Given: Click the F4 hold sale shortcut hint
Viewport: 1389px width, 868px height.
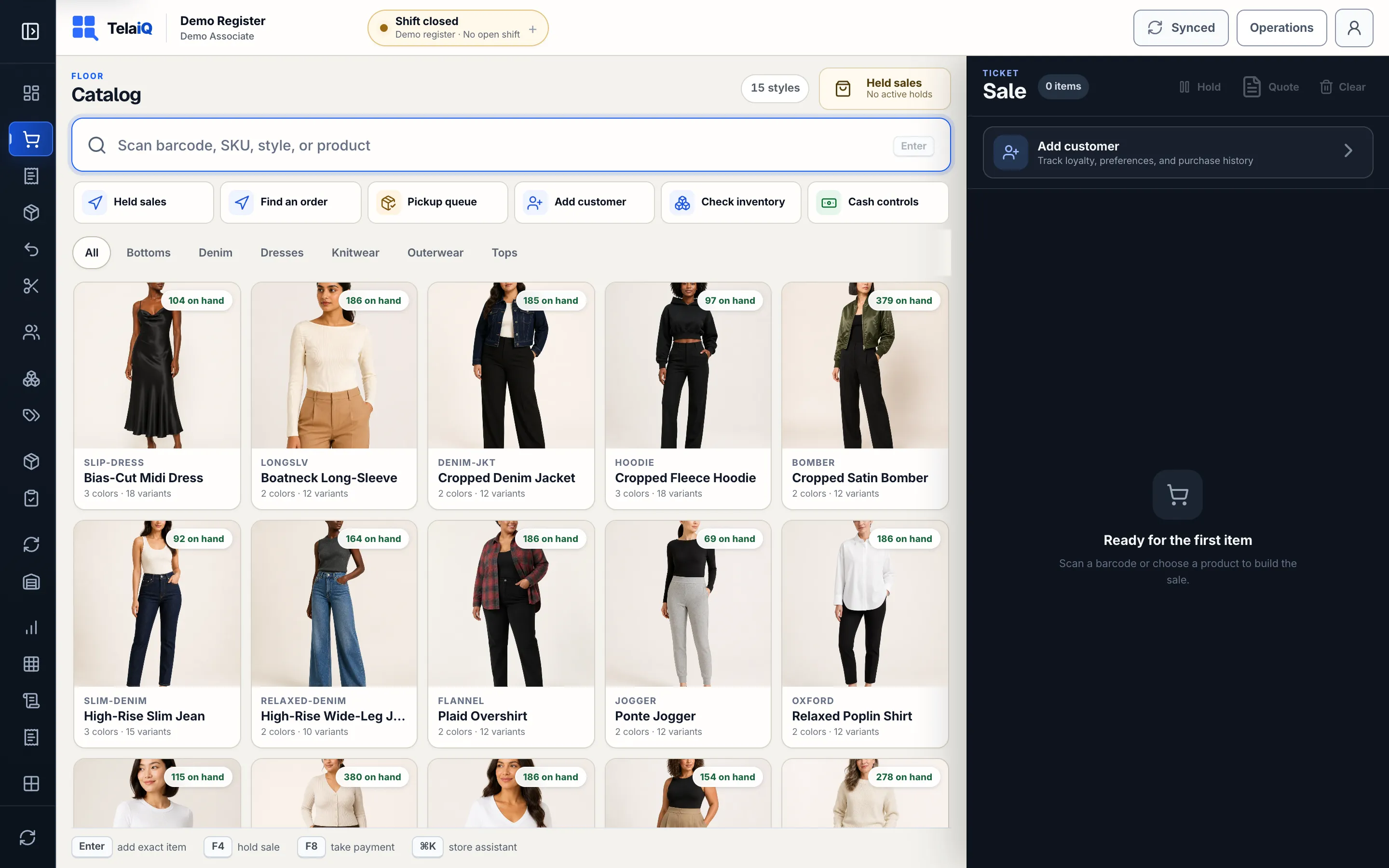Looking at the screenshot, I should (x=242, y=847).
